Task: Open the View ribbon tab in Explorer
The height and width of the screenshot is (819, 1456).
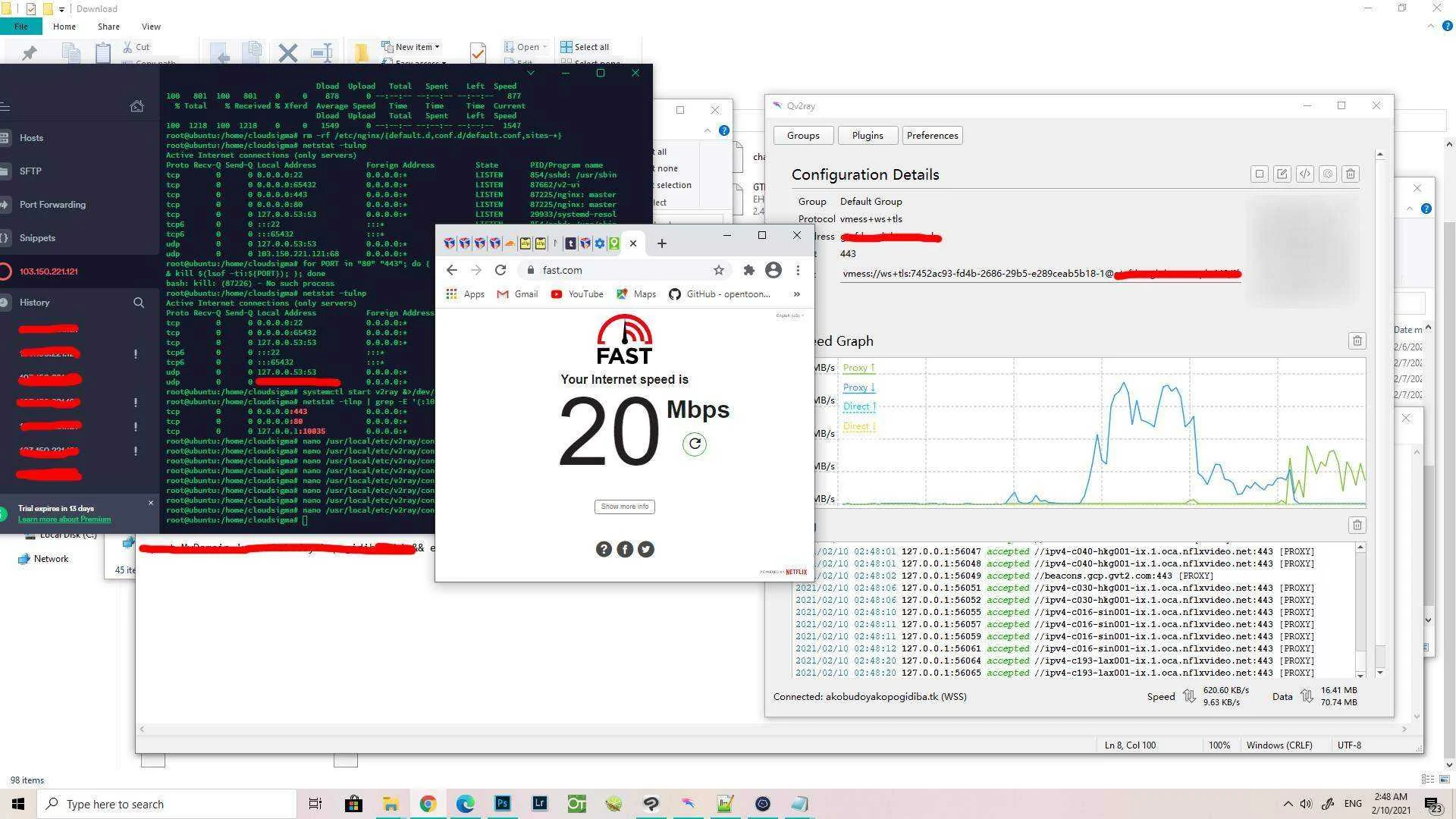Action: 151,27
